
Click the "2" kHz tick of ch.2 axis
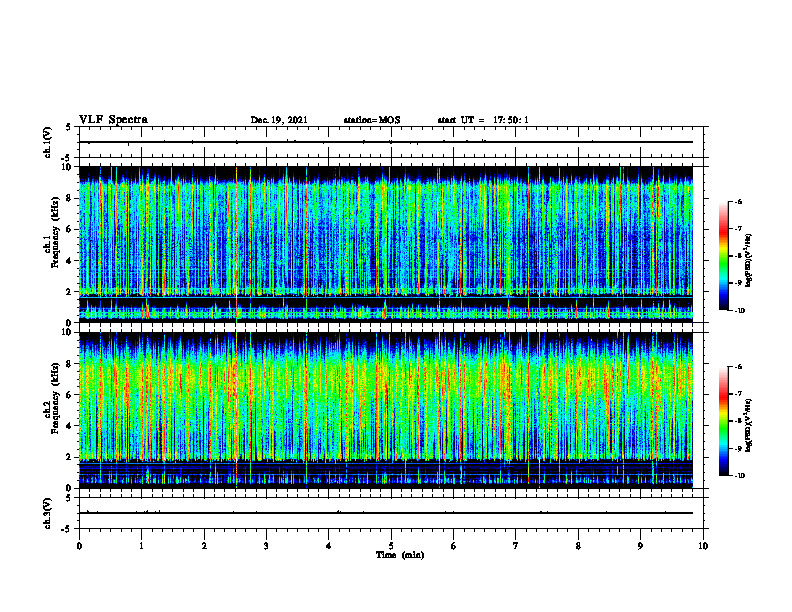tap(69, 457)
